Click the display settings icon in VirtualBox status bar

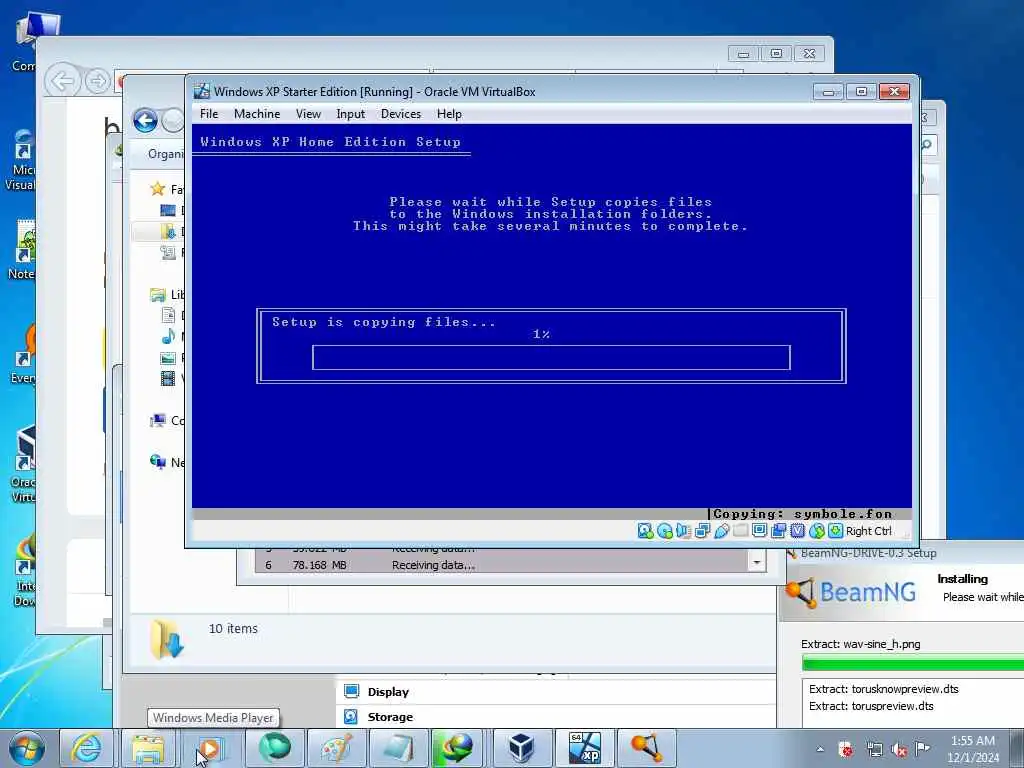760,531
